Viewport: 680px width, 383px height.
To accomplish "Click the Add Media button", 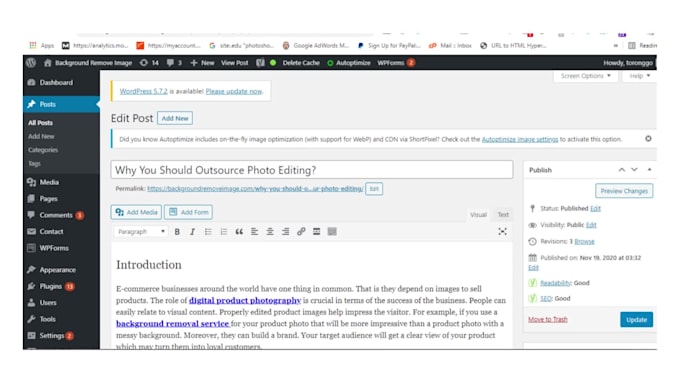I will pyautogui.click(x=136, y=212).
